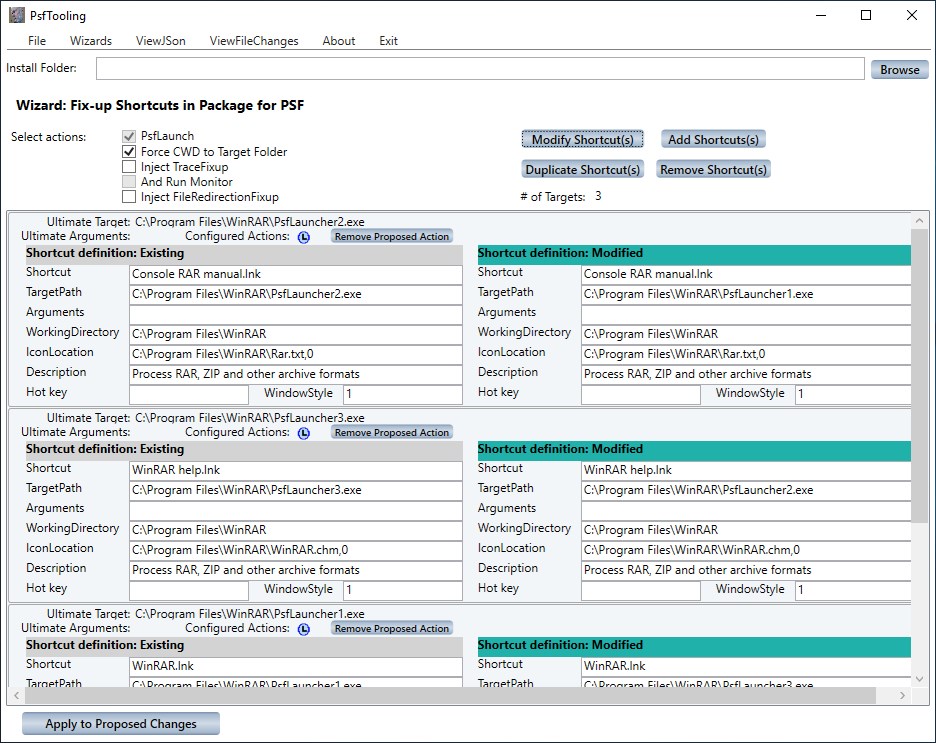Open the Wizards menu

point(91,41)
